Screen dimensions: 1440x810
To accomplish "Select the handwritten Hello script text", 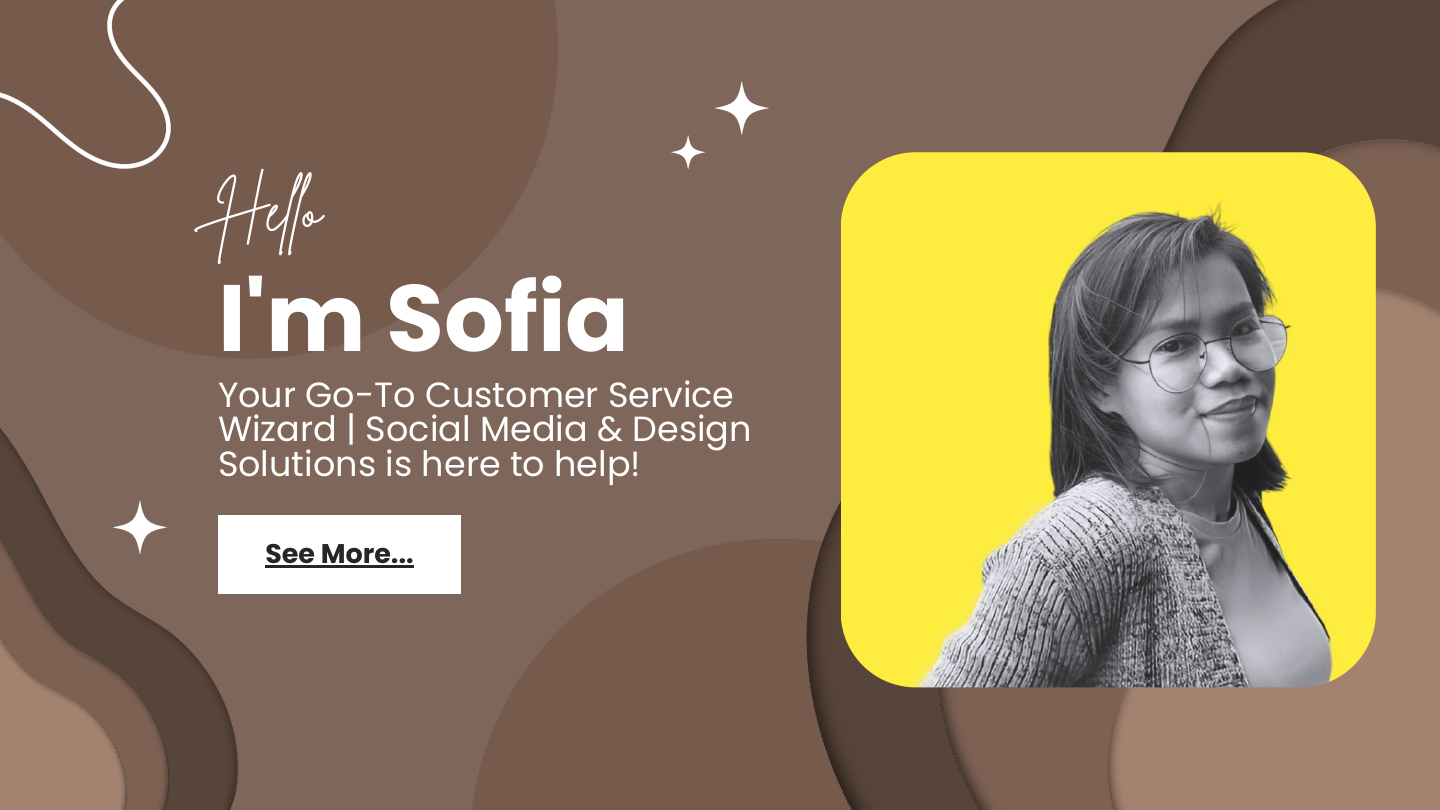I will [260, 216].
